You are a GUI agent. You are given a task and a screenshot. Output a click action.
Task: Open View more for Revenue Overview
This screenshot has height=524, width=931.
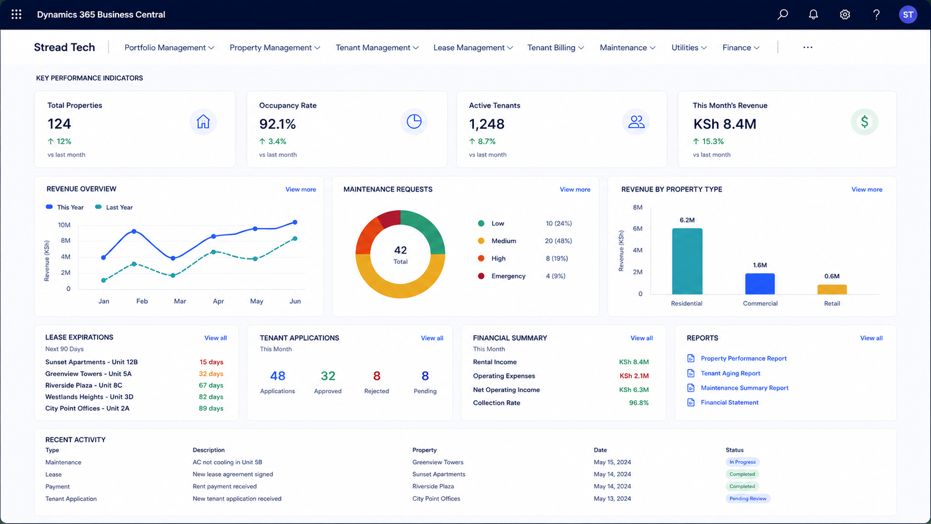tap(300, 189)
